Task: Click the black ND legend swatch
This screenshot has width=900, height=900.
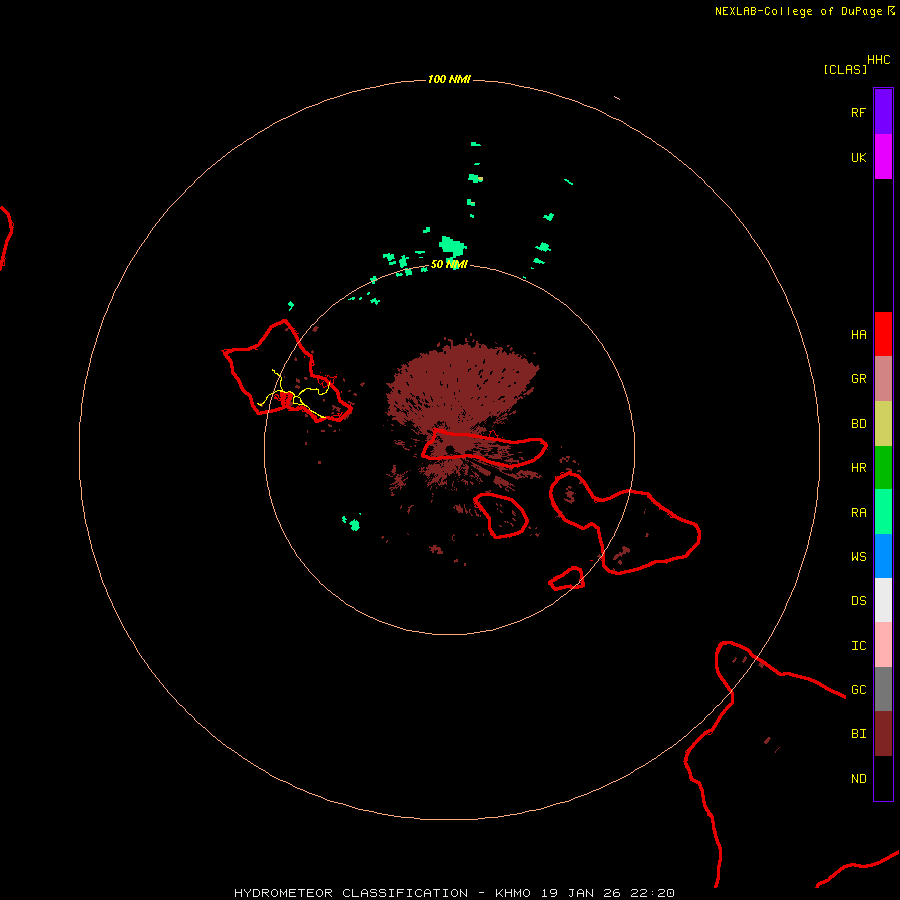Action: tap(883, 778)
